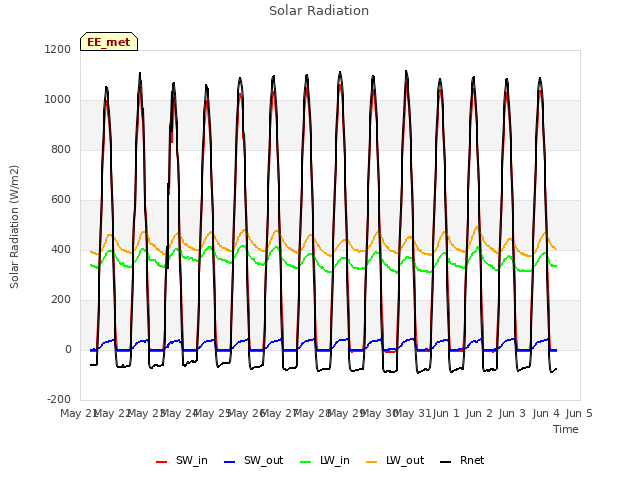640x480 pixels.
Task: Click the Time x-axis label
Action: click(566, 429)
